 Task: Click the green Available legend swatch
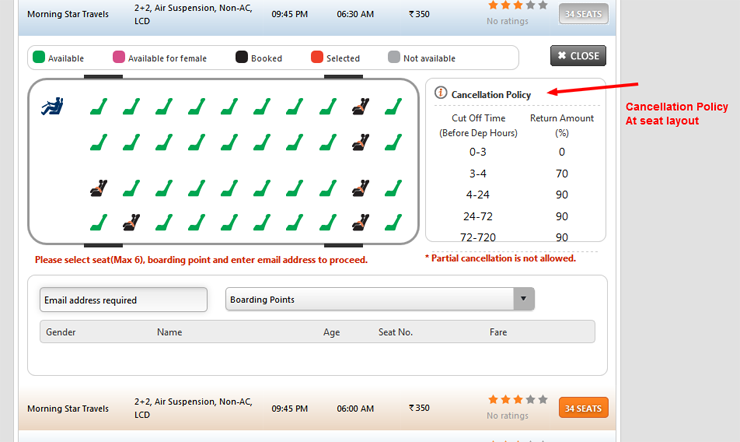(x=39, y=58)
